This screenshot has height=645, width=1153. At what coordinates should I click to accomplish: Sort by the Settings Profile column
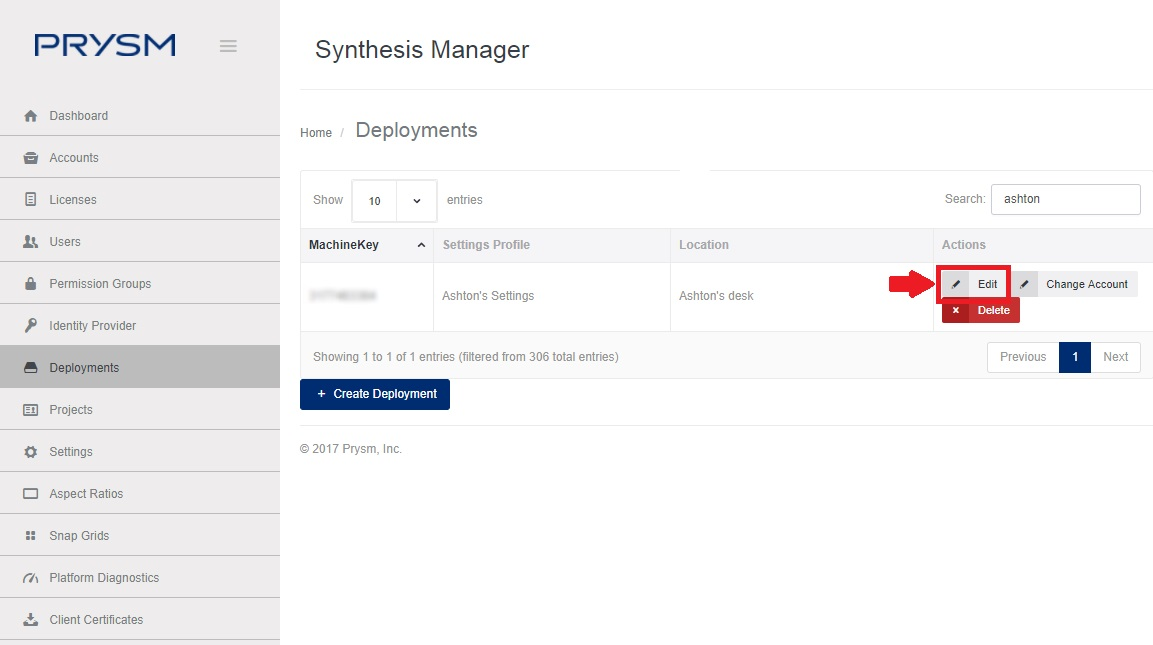point(551,245)
